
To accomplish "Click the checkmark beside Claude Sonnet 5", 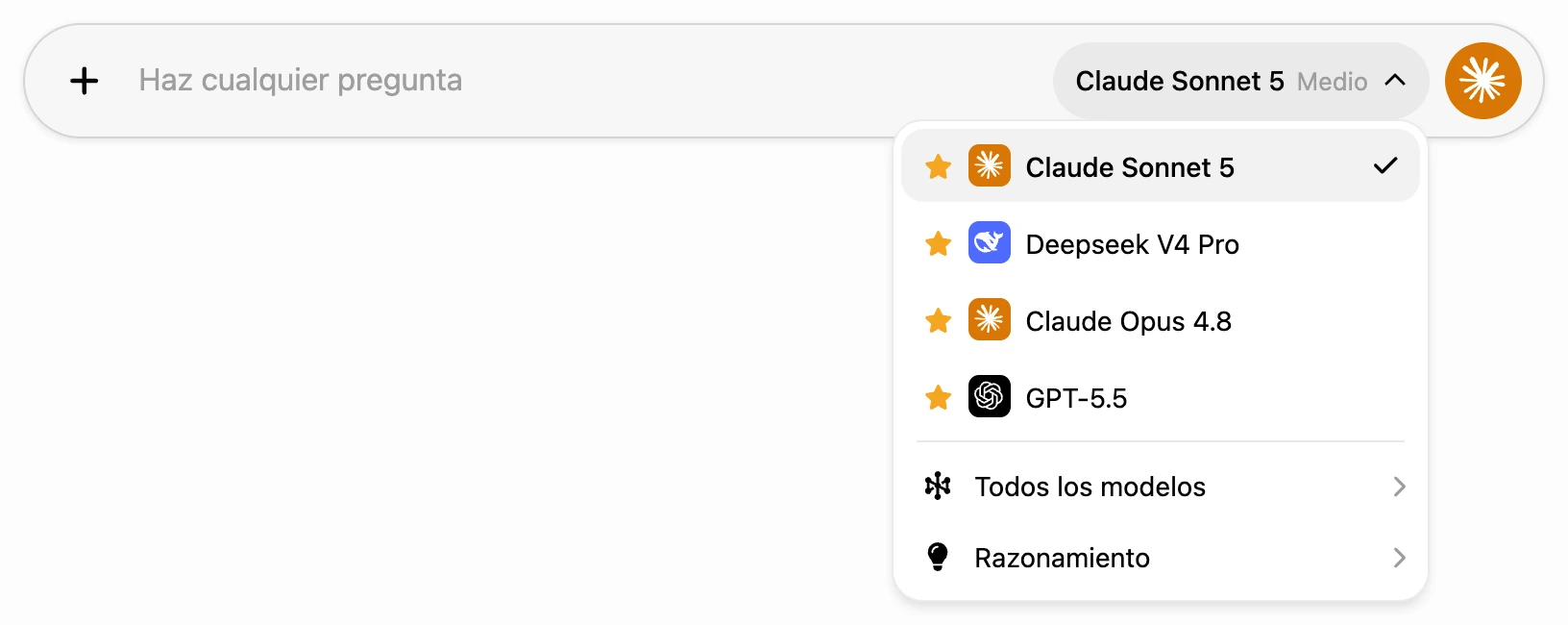I will pos(1385,165).
